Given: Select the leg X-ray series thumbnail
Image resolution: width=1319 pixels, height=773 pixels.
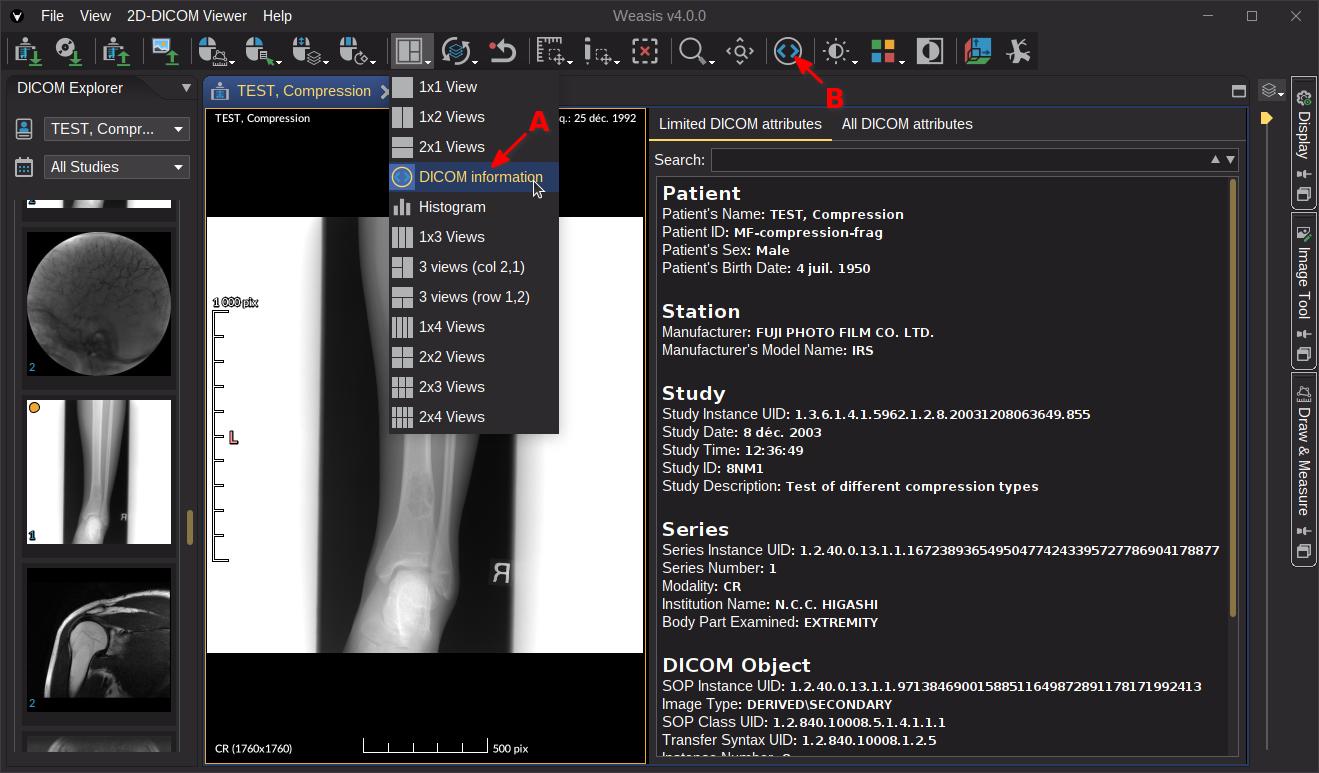Looking at the screenshot, I should click(99, 472).
